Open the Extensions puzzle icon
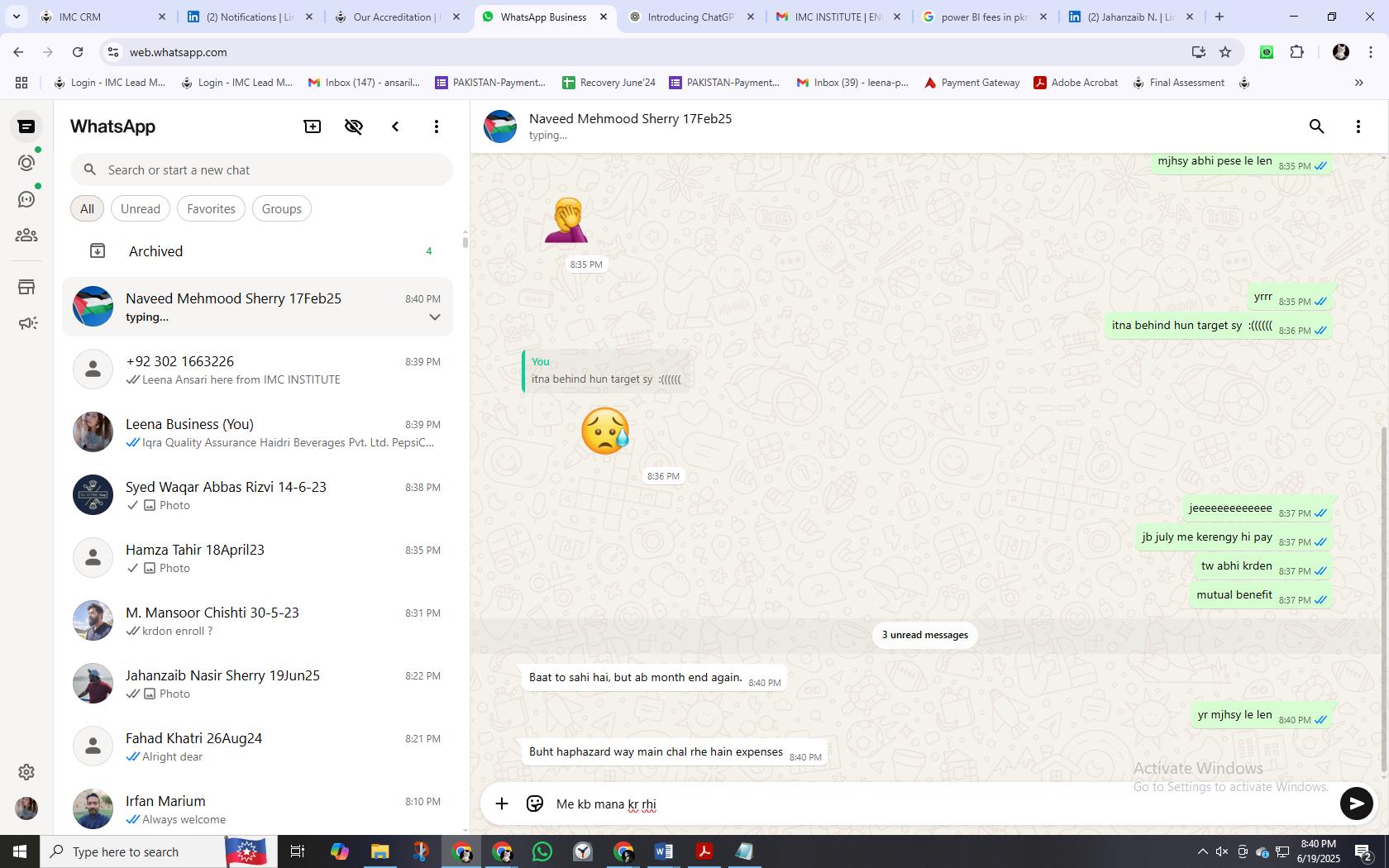This screenshot has width=1389, height=868. coord(1296,52)
